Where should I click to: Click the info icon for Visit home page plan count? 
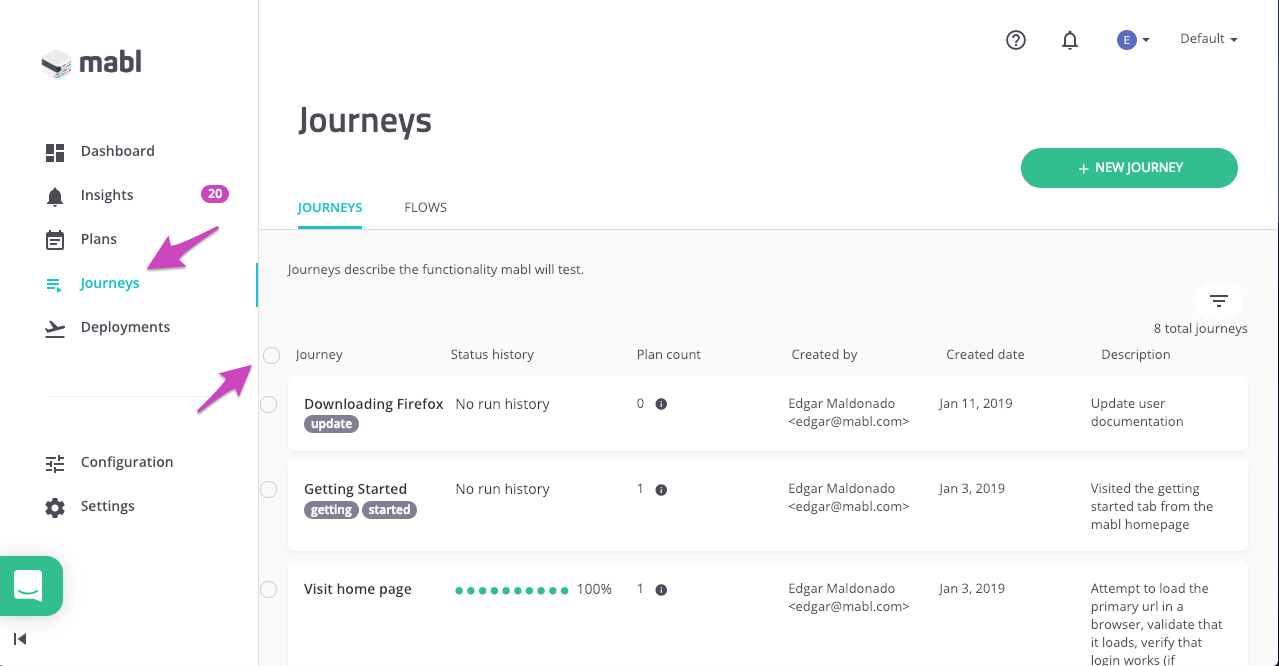click(661, 590)
